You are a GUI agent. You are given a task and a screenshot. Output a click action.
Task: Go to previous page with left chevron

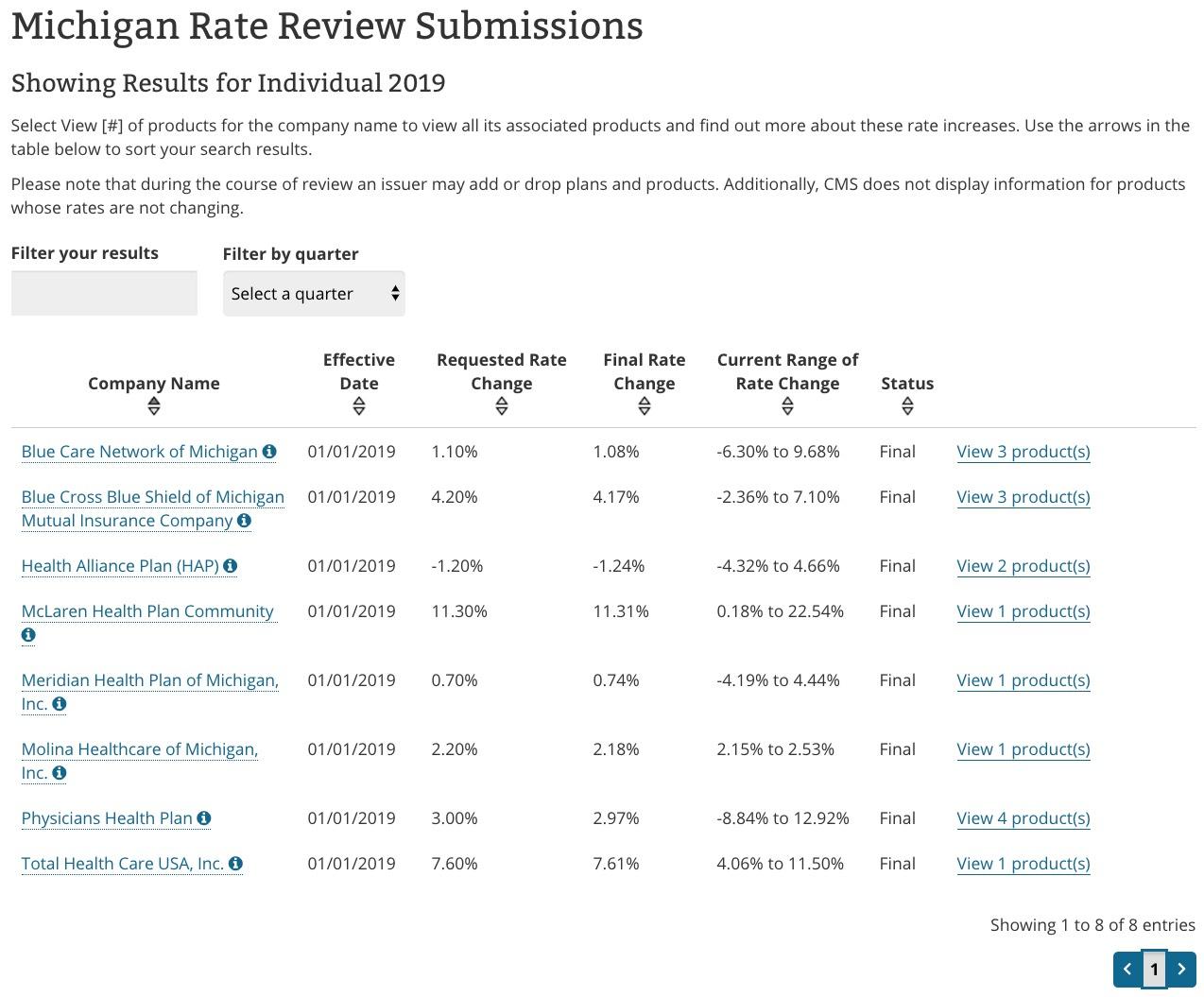(1127, 969)
